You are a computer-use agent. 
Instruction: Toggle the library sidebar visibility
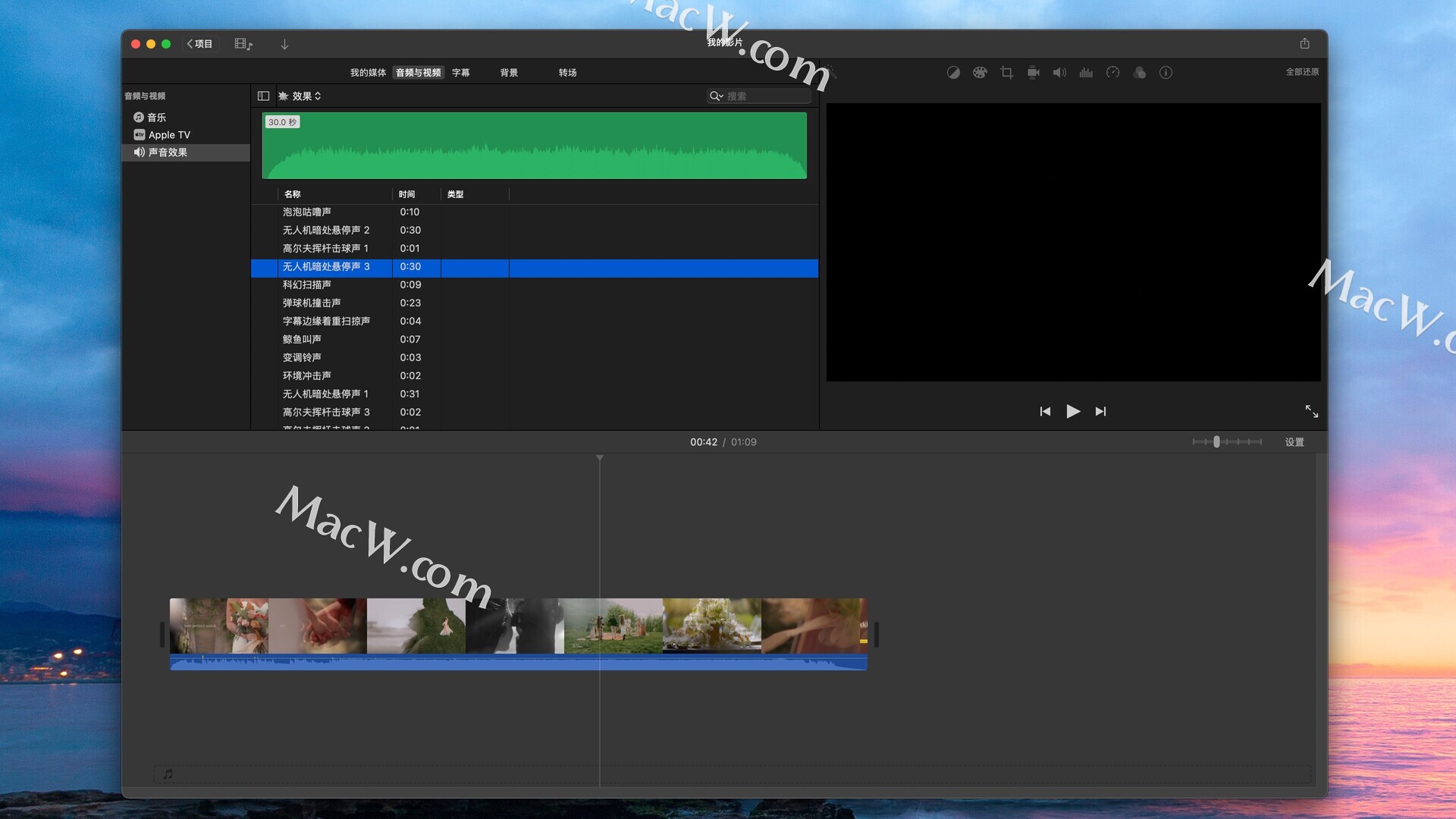pyautogui.click(x=263, y=96)
